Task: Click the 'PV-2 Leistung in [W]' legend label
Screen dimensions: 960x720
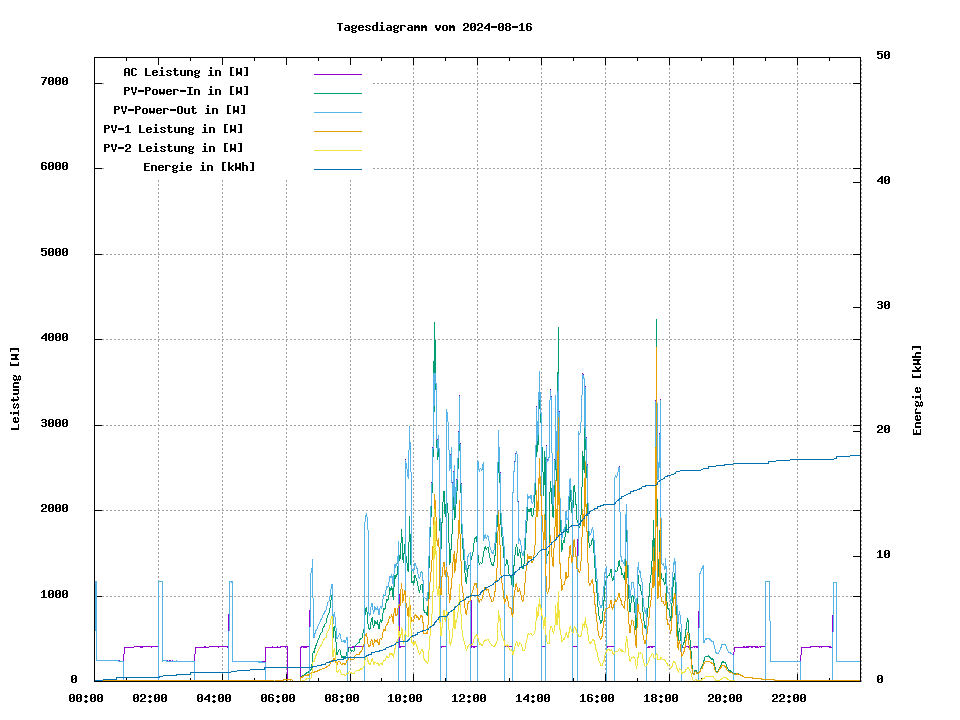Action: (x=173, y=148)
